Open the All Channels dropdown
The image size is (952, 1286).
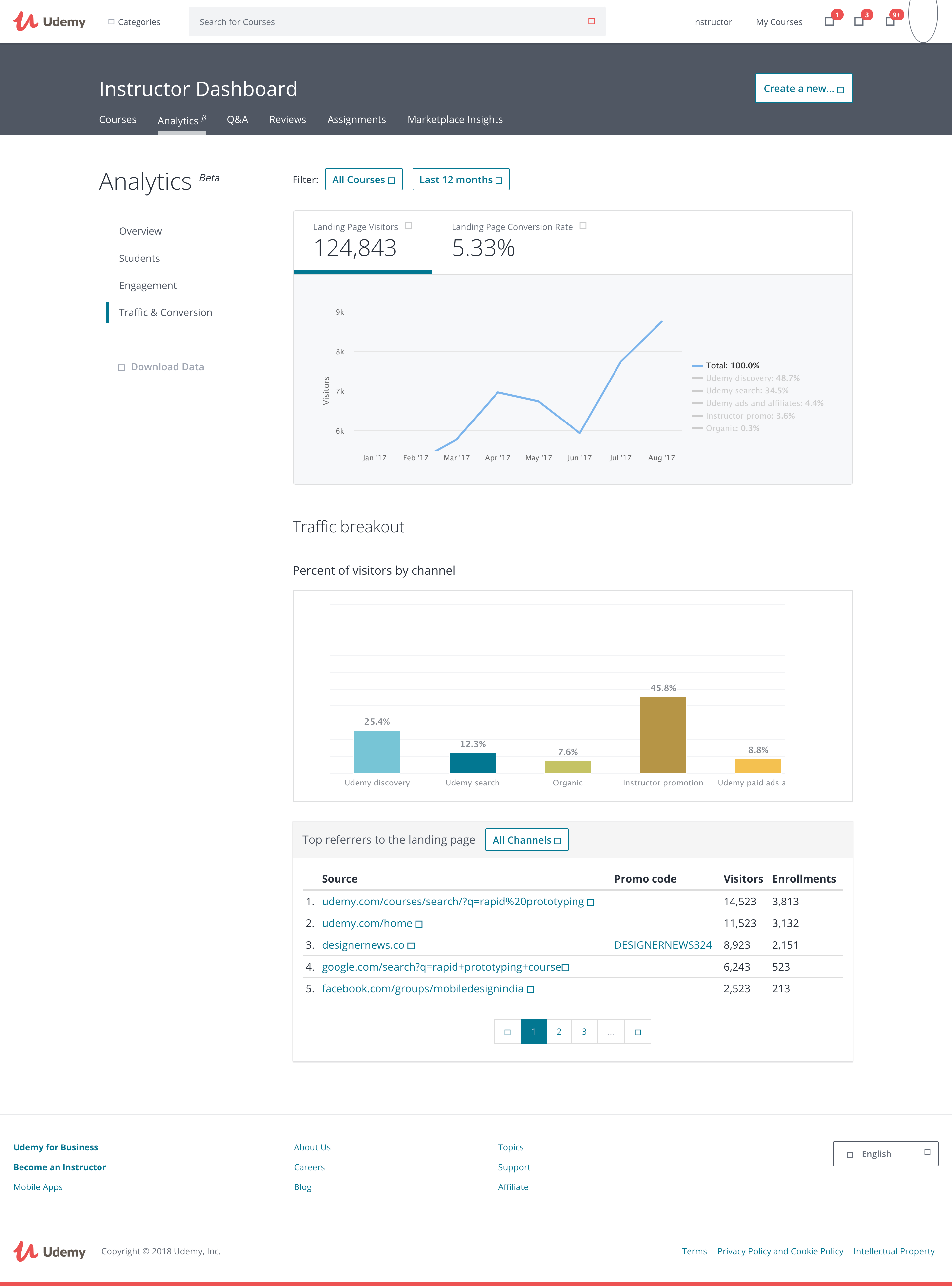tap(527, 839)
